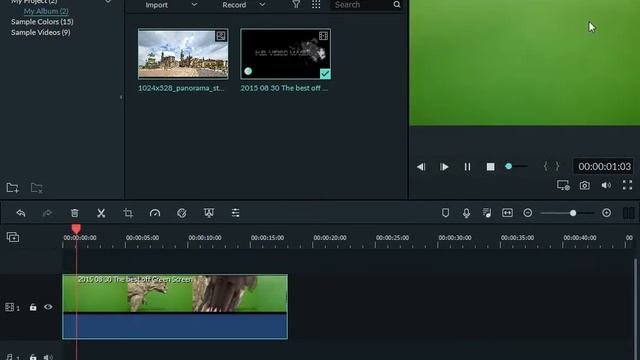Image resolution: width=640 pixels, height=360 pixels.
Task: Click the timeline zoom slider handle
Action: point(573,213)
